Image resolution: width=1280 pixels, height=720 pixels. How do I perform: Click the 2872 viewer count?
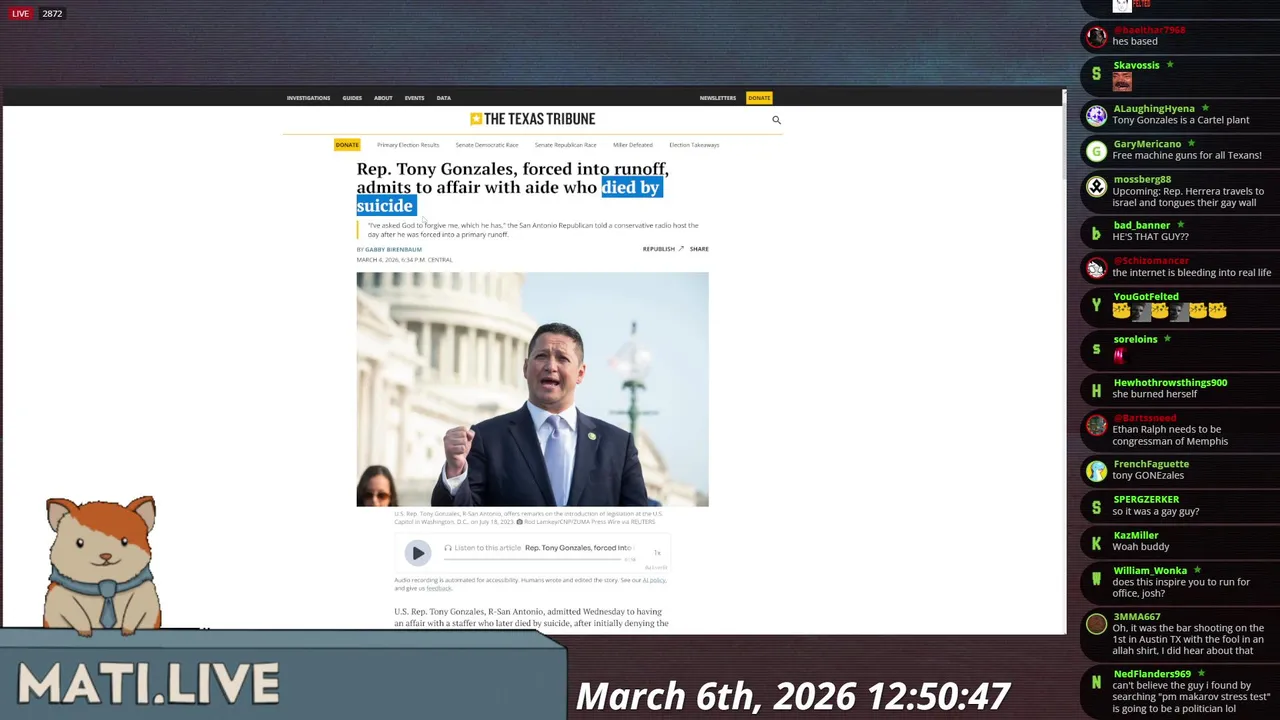coord(52,14)
